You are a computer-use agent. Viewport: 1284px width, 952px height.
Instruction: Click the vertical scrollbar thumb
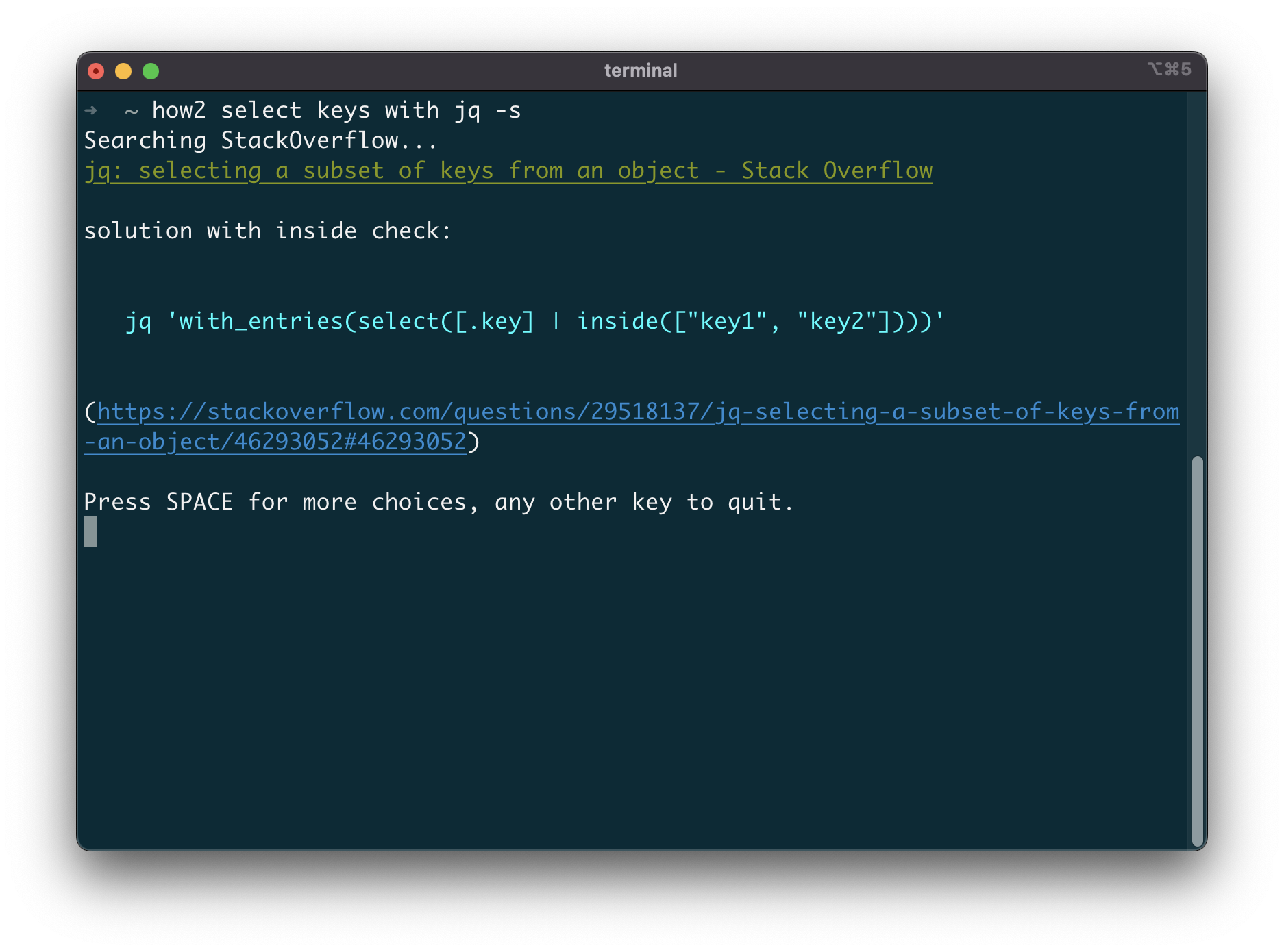click(x=1197, y=651)
